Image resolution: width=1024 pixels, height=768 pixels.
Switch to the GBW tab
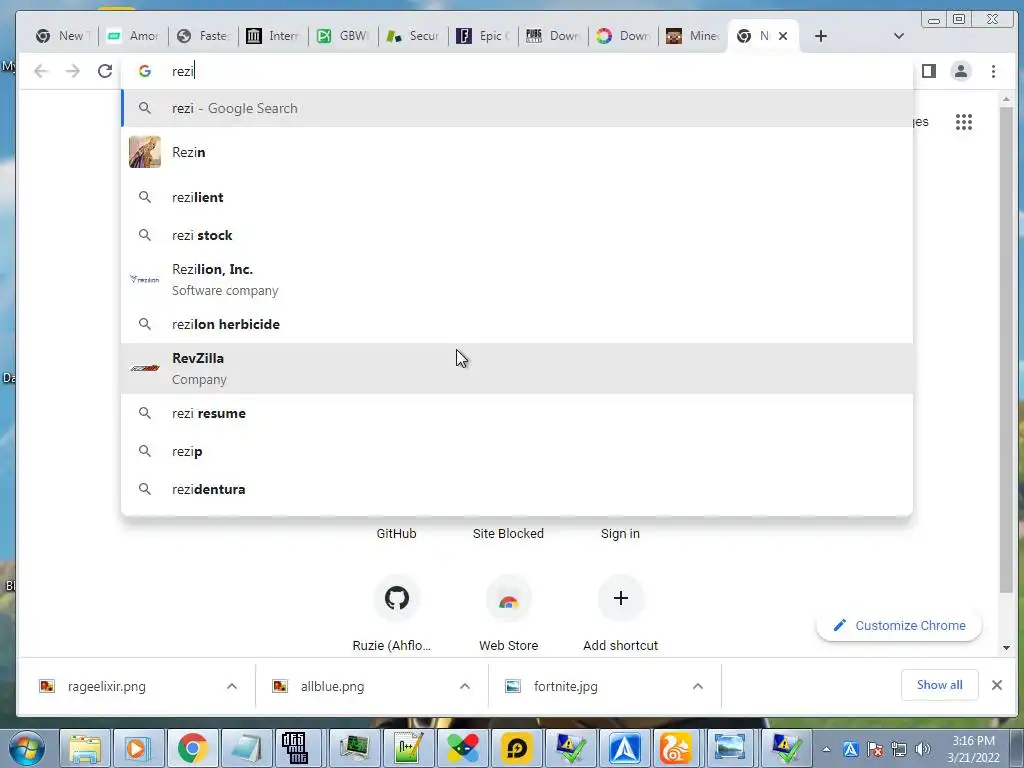coord(343,36)
